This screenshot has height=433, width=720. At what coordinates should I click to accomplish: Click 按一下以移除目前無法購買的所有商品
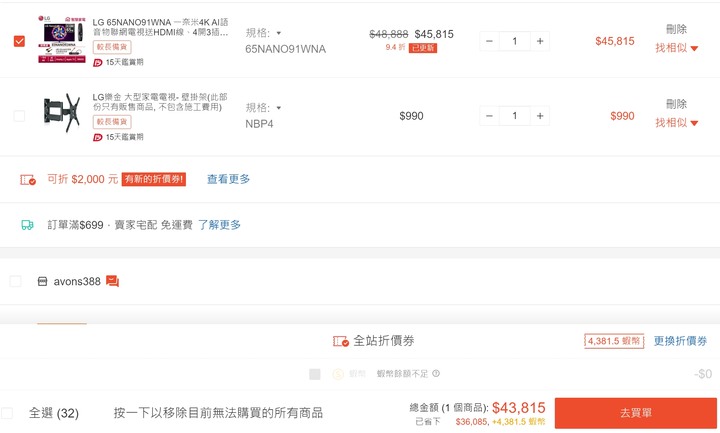(x=218, y=413)
